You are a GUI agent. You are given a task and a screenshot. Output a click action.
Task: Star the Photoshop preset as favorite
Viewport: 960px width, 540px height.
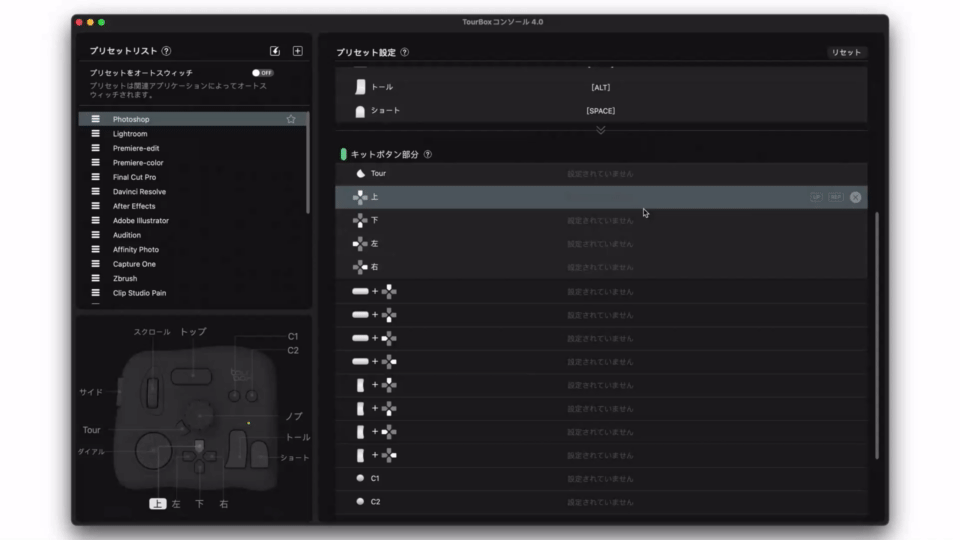pos(291,119)
